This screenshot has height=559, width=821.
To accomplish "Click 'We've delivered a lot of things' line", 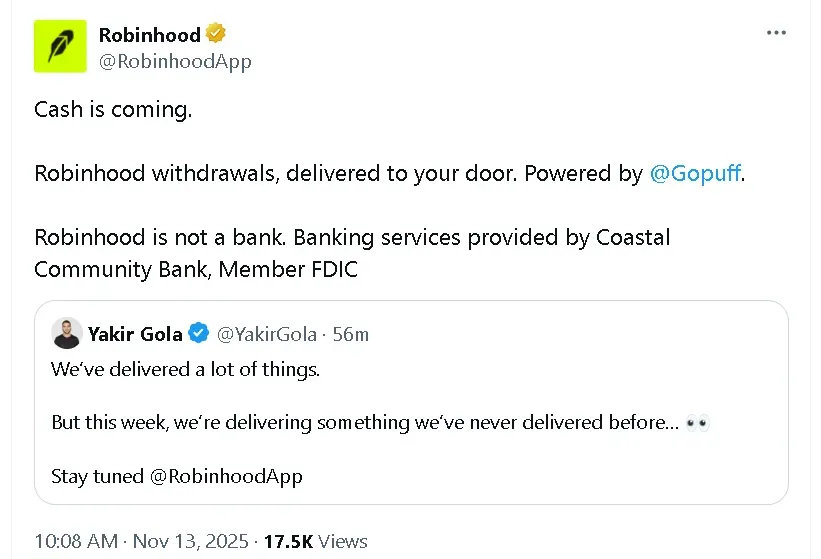I will pyautogui.click(x=185, y=369).
